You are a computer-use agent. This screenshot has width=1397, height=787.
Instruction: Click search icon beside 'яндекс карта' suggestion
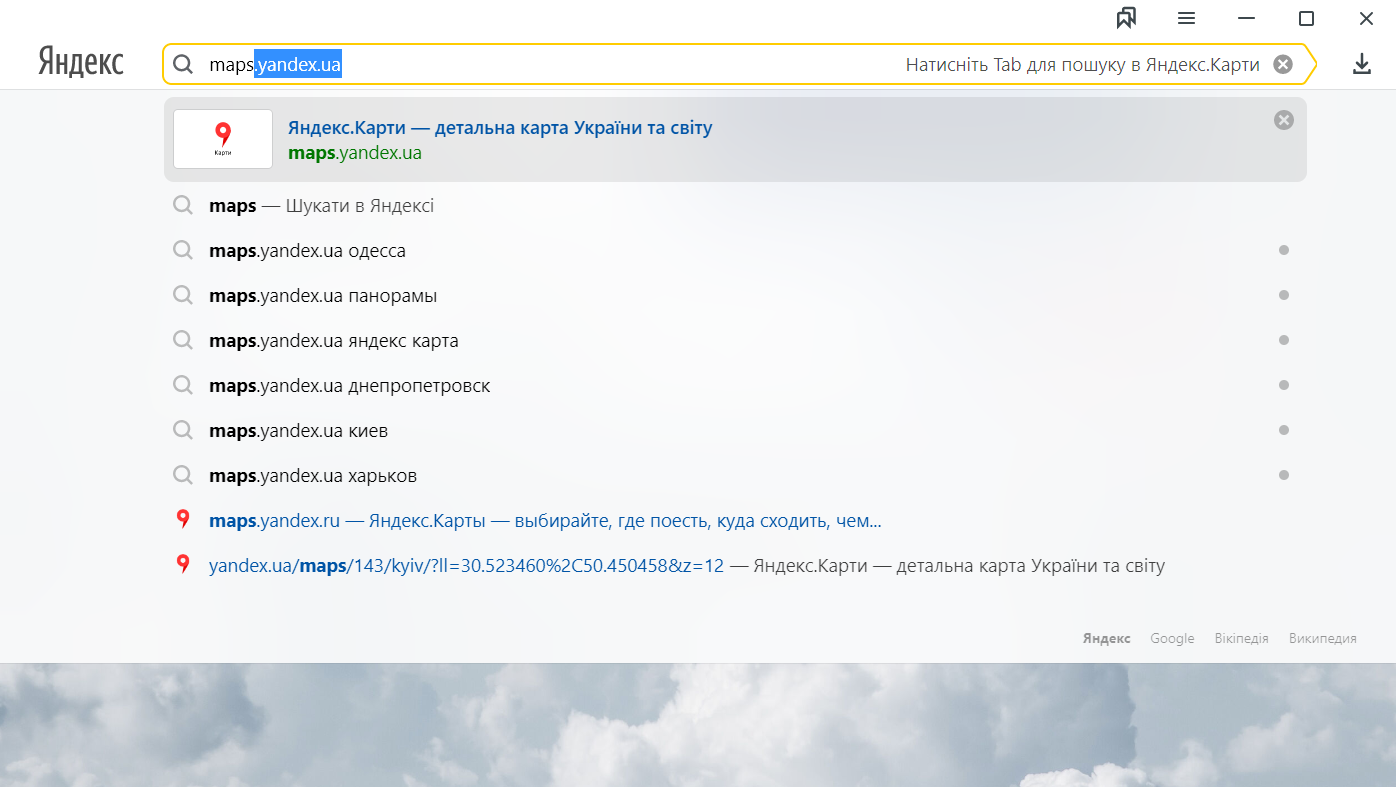[x=183, y=340]
